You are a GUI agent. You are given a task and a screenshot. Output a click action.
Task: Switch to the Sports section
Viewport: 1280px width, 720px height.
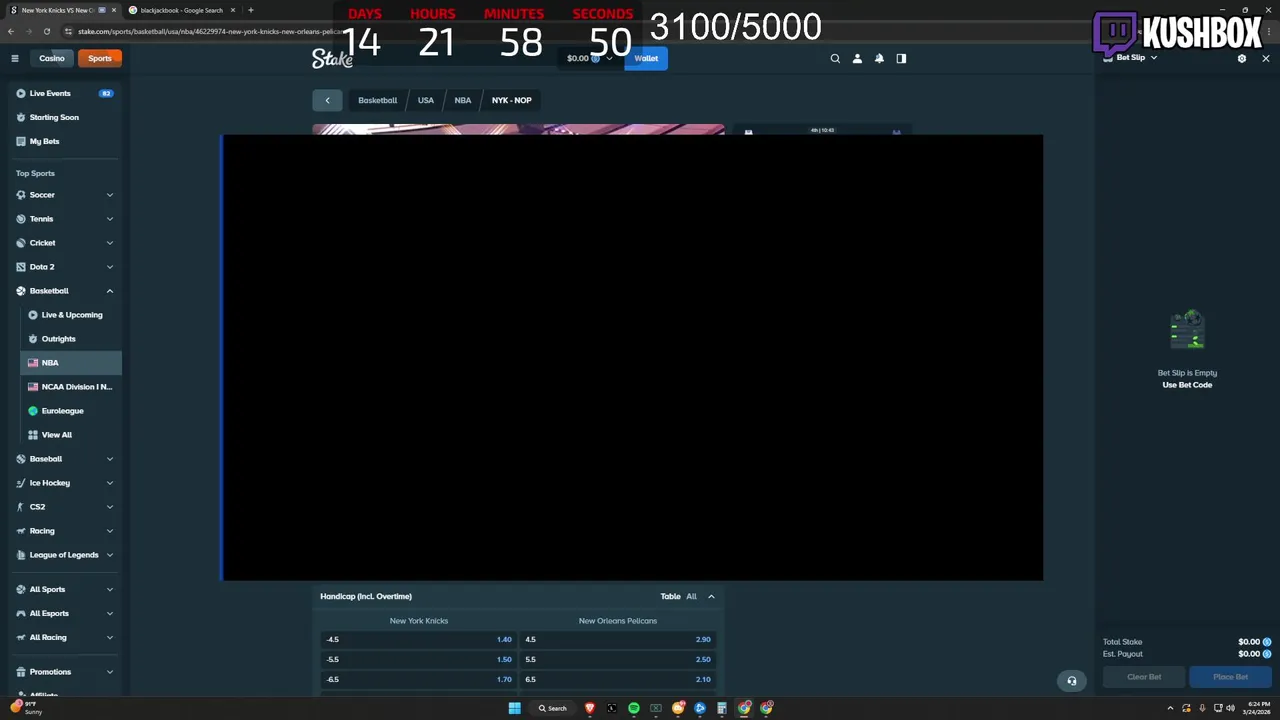[x=100, y=58]
